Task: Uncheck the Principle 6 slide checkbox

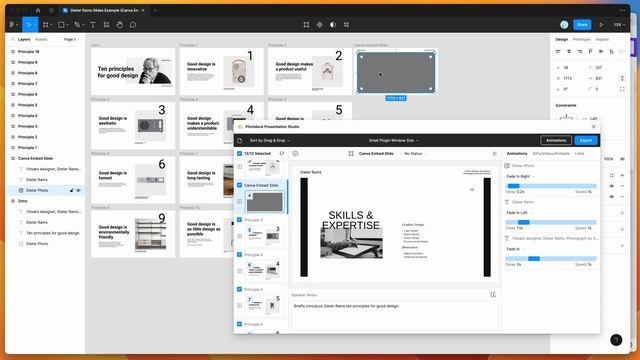Action: pos(240,324)
